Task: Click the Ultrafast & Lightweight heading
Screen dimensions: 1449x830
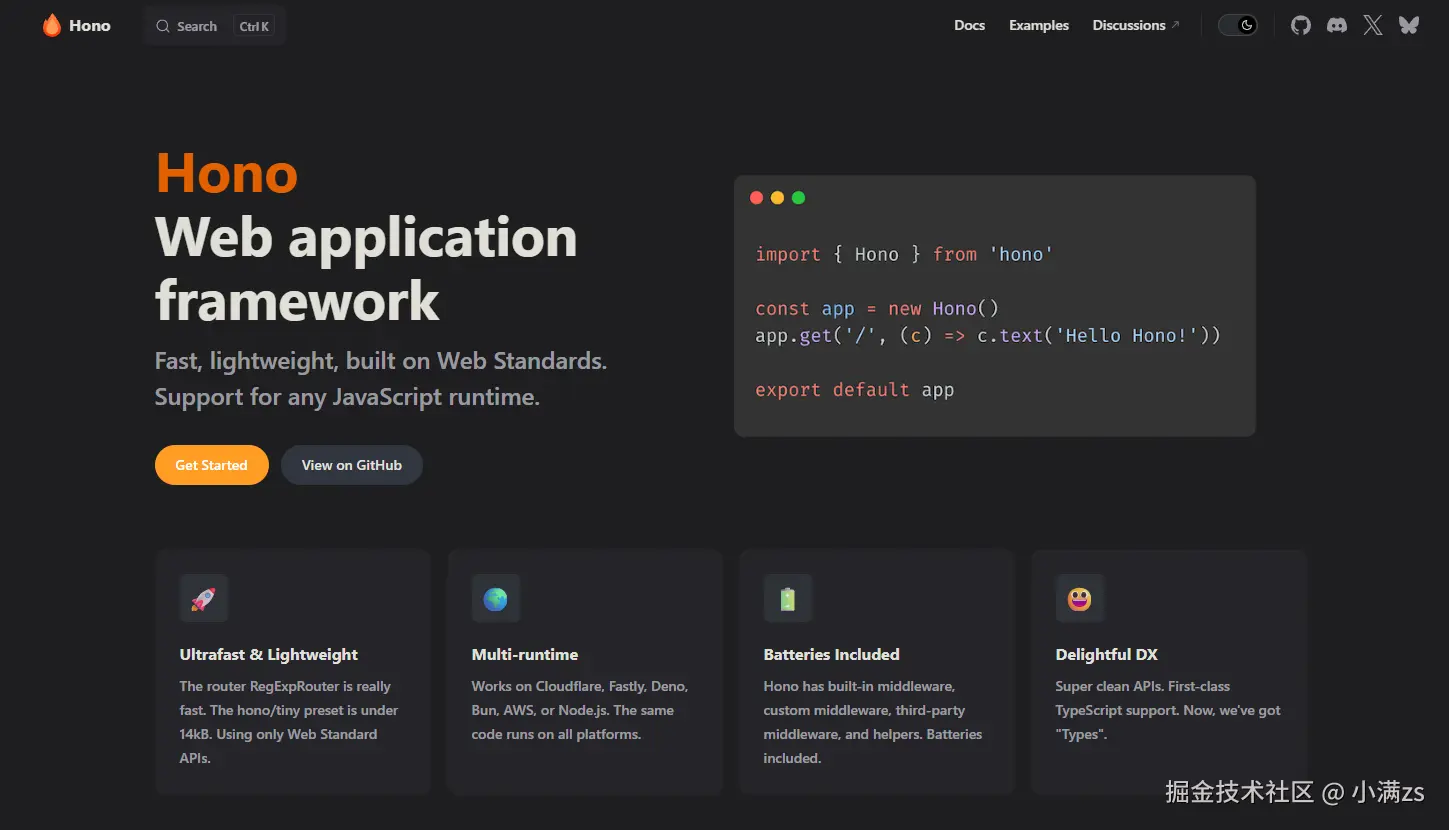Action: (x=269, y=654)
